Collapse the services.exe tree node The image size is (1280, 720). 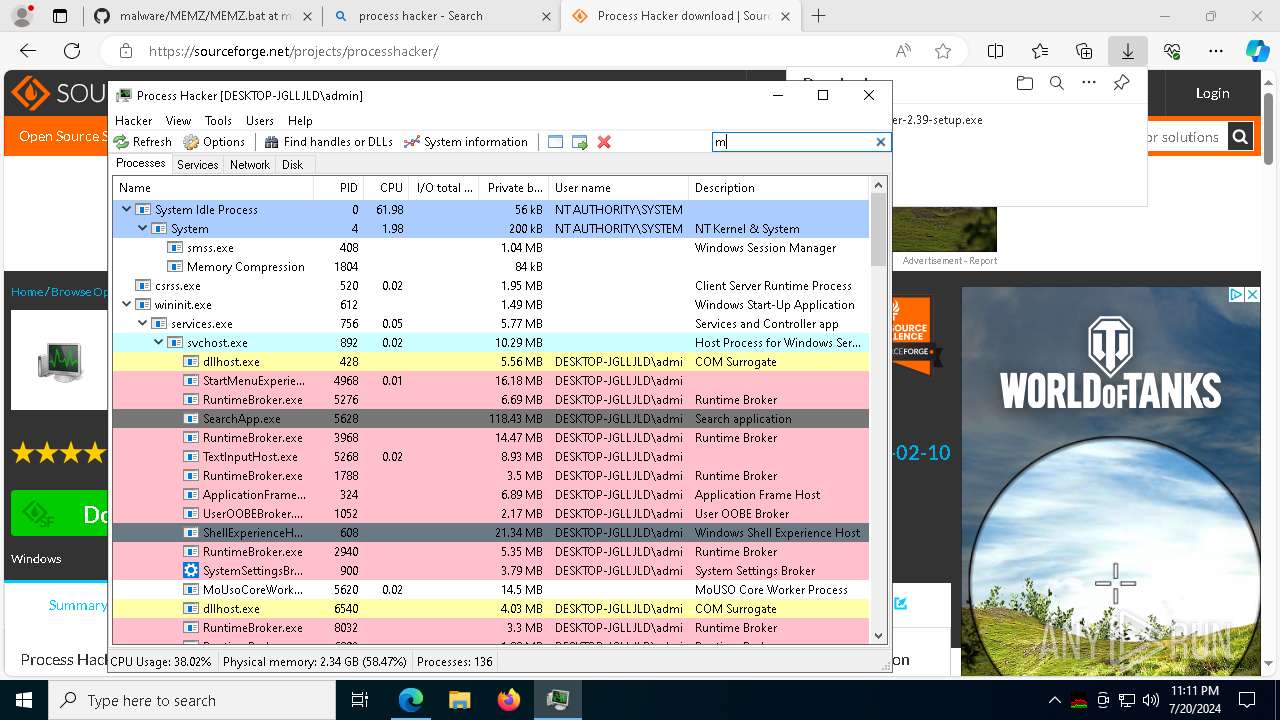[x=142, y=324]
